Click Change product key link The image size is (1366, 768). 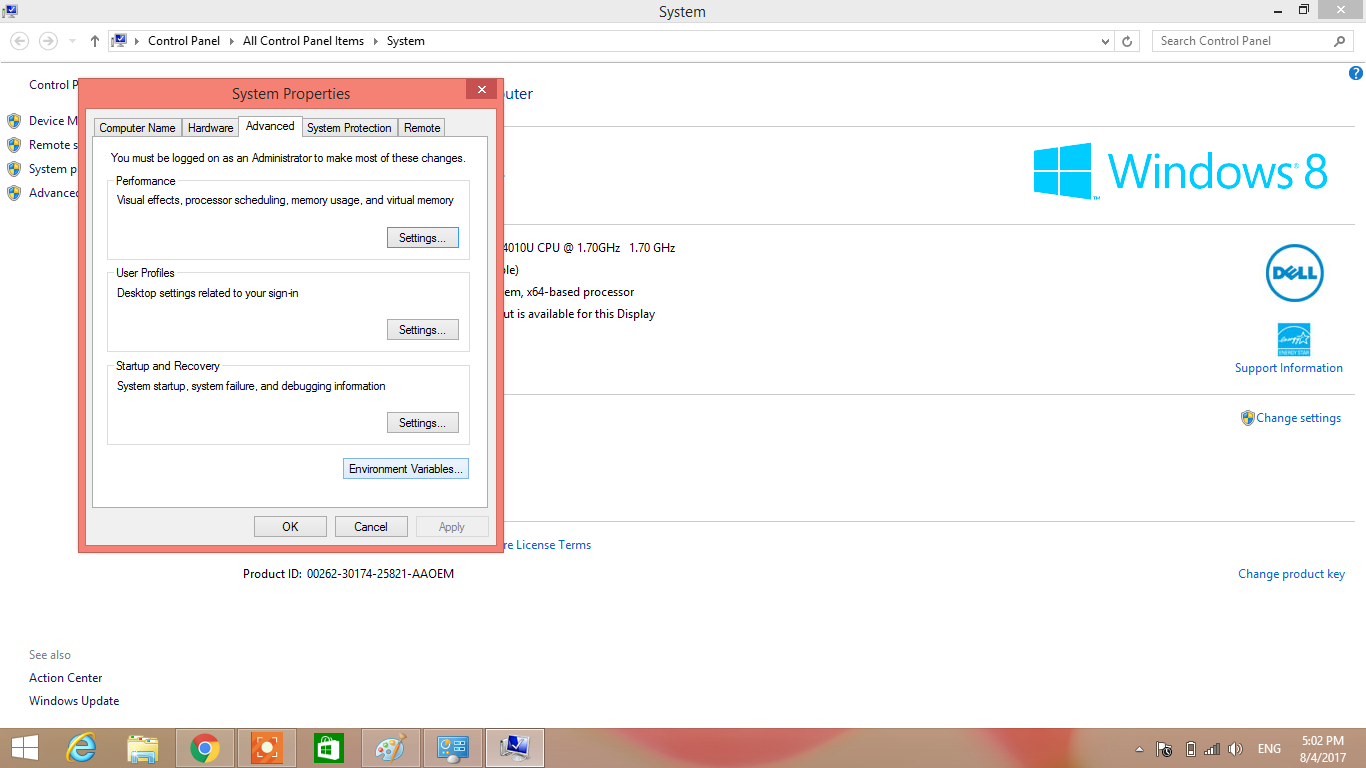click(x=1291, y=574)
